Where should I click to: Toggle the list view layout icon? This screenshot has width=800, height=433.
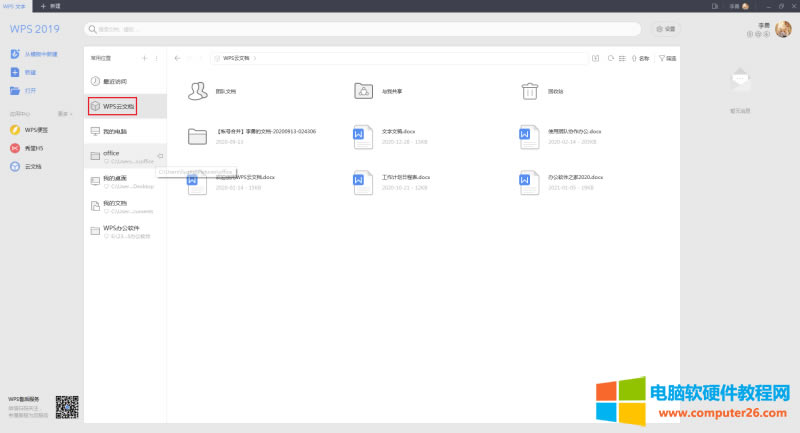tap(622, 59)
